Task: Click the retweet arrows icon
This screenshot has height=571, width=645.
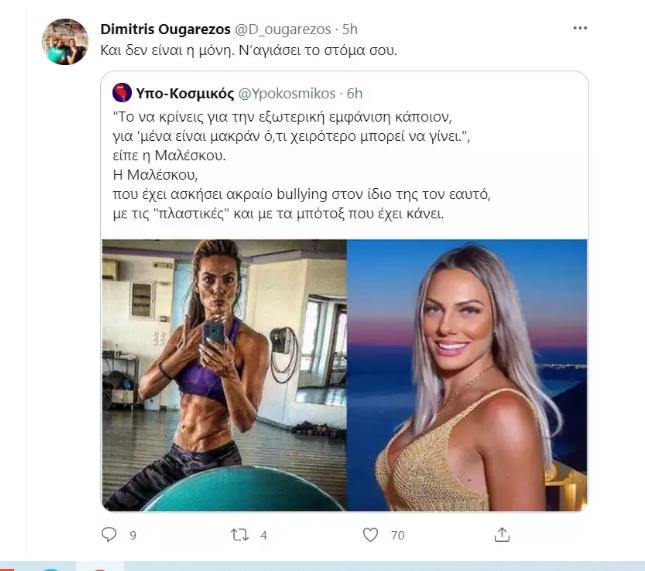Action: 239,535
